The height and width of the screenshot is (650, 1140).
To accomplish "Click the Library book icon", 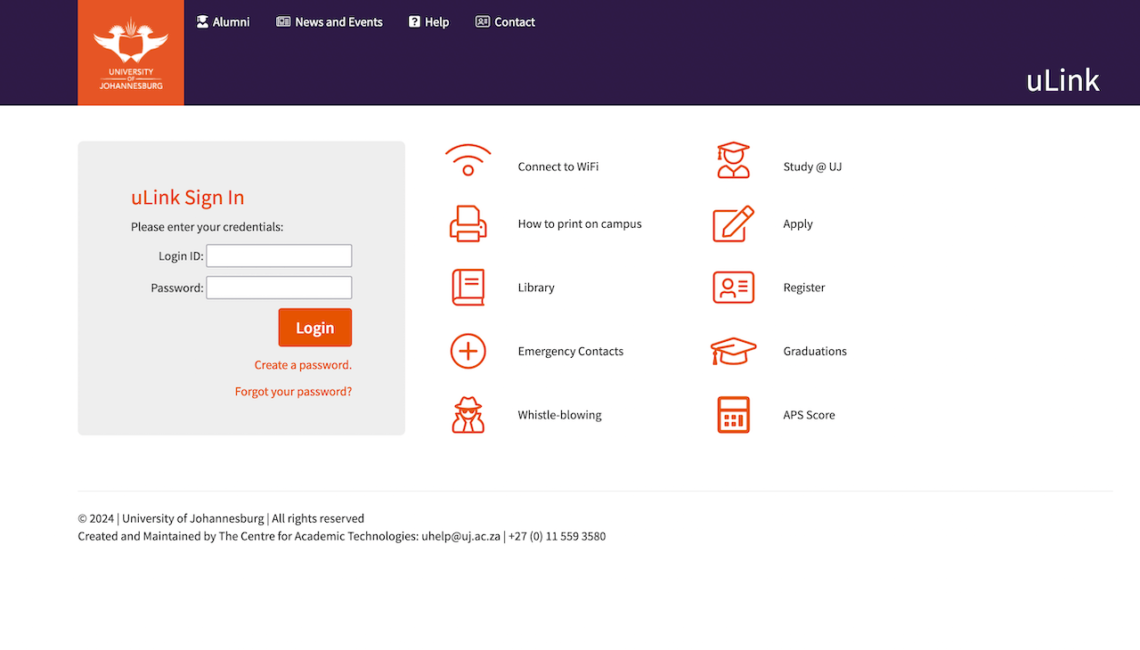I will pos(468,287).
